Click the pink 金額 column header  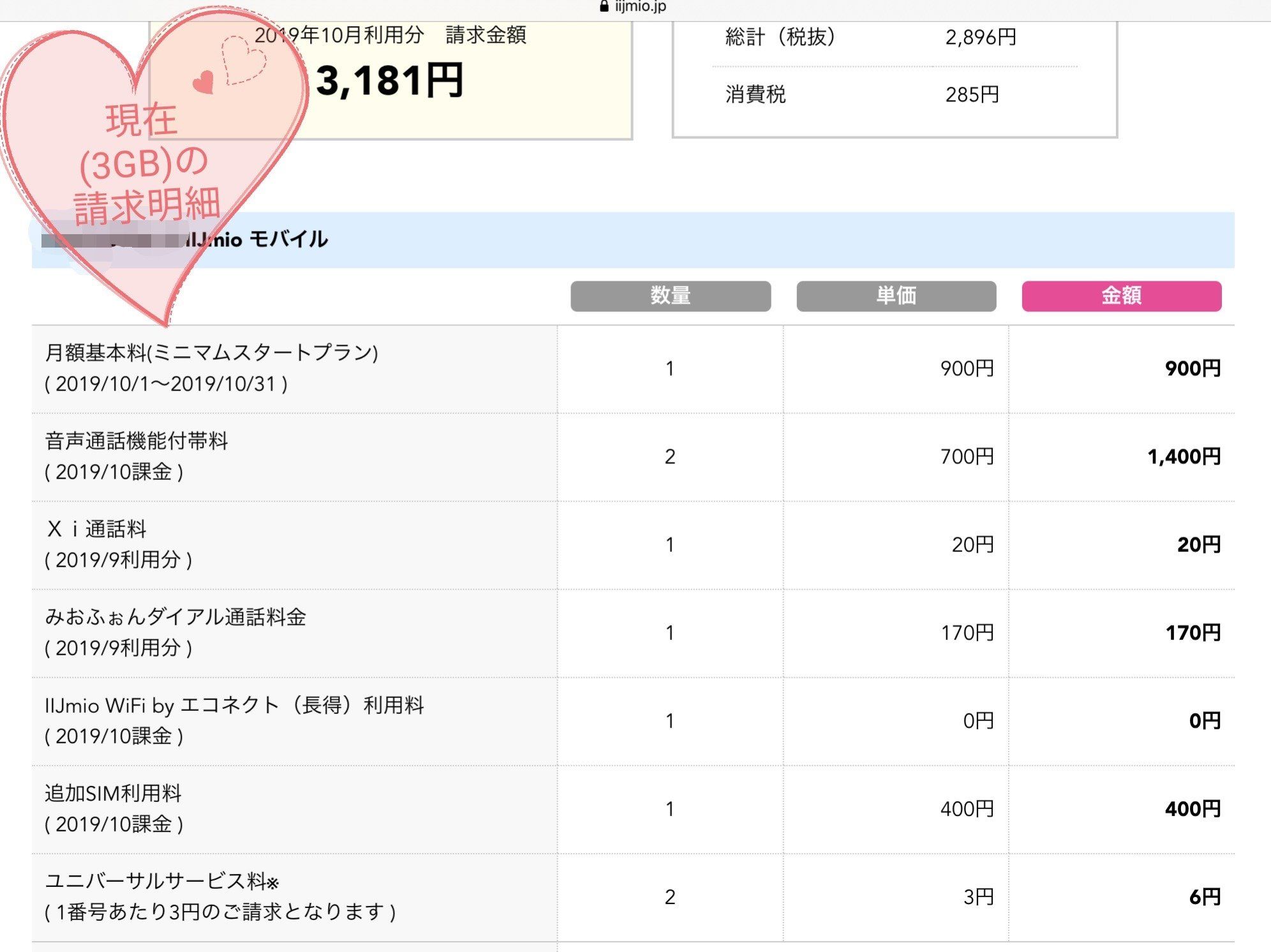1121,296
